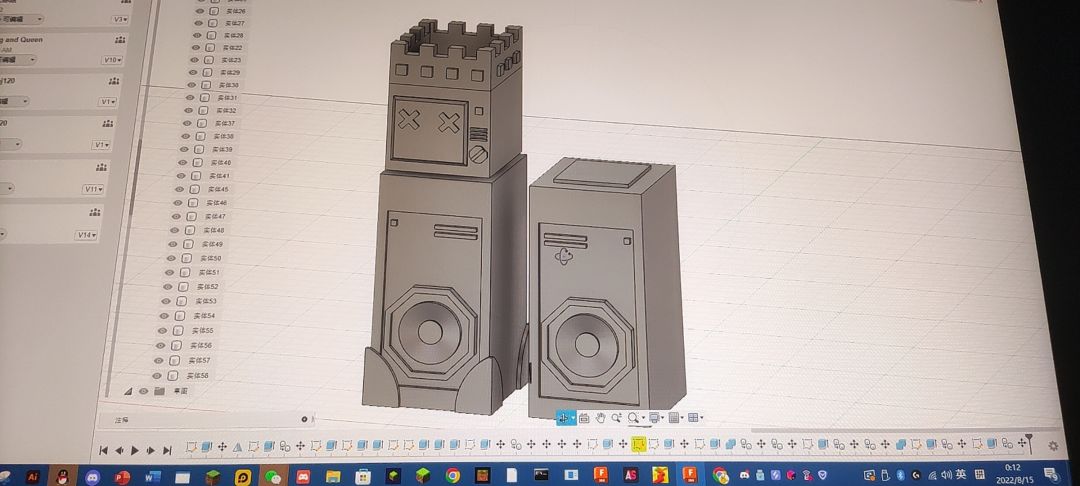Viewport: 1080px width, 486px height.
Task: Open the Grid settings dropdown arrow
Action: click(x=682, y=419)
